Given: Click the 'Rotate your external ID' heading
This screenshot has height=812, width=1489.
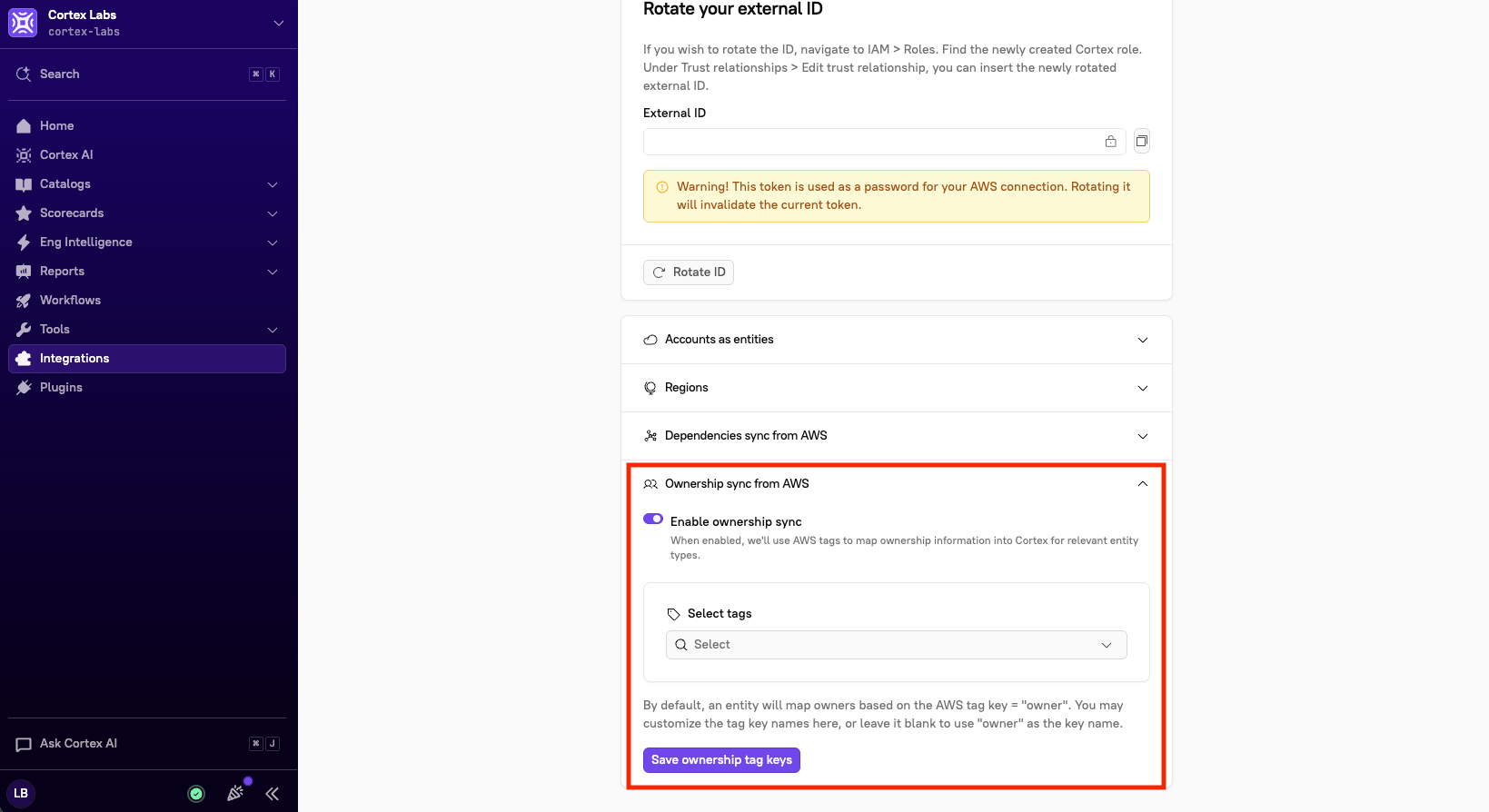Looking at the screenshot, I should point(733,9).
